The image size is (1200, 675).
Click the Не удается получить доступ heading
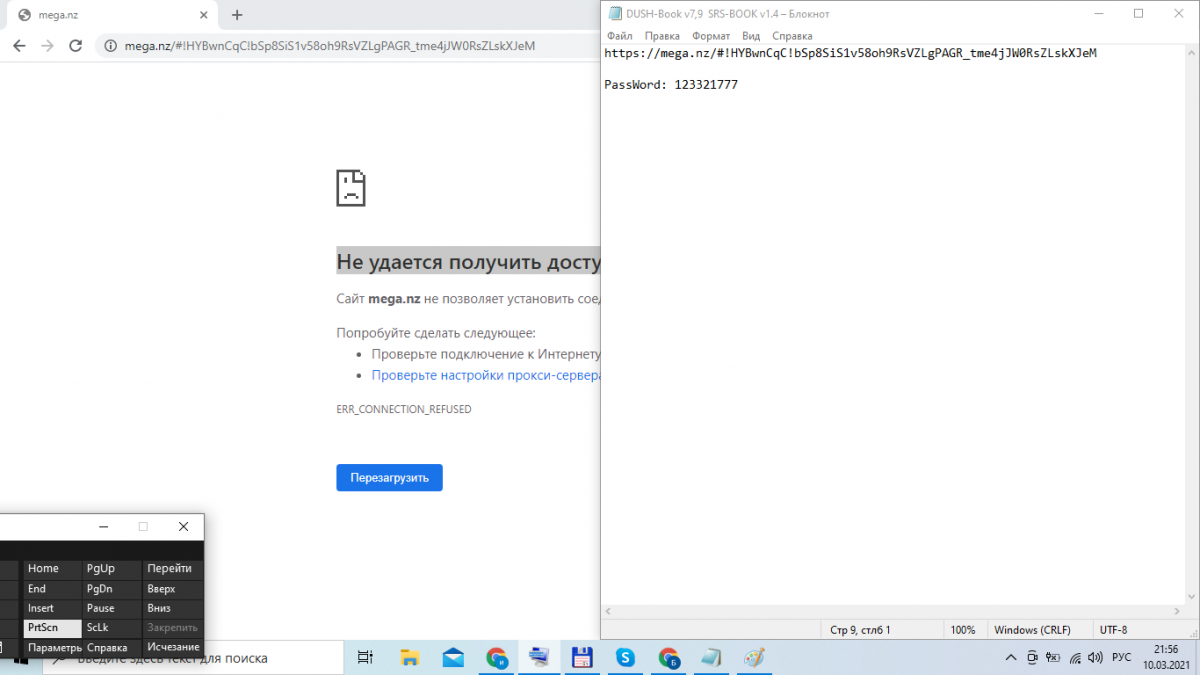[468, 262]
